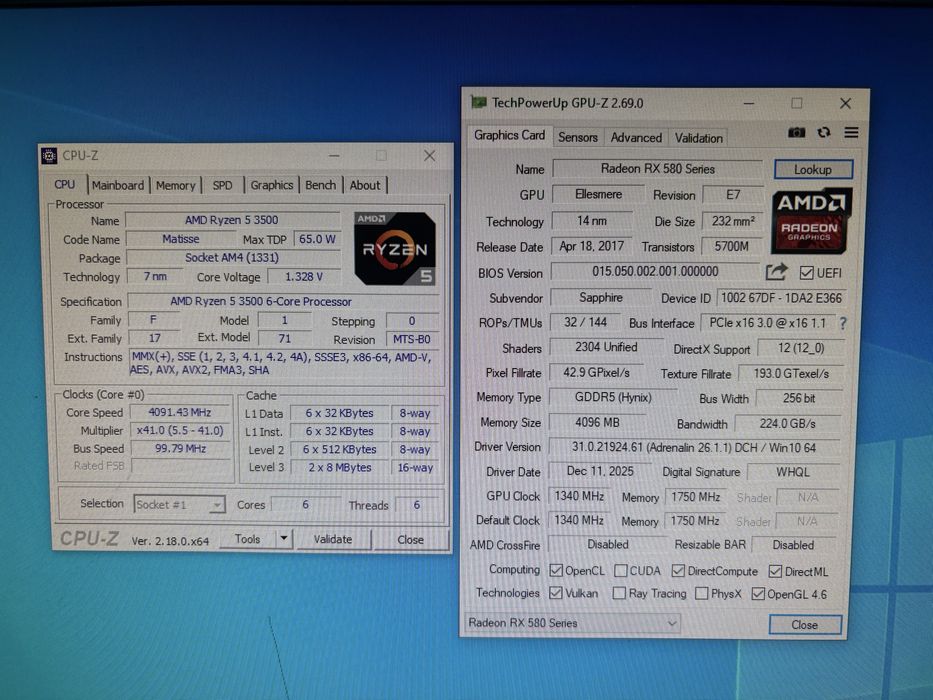The image size is (933, 700).
Task: Click the Max TDP value 65.0 W
Action: coord(317,239)
